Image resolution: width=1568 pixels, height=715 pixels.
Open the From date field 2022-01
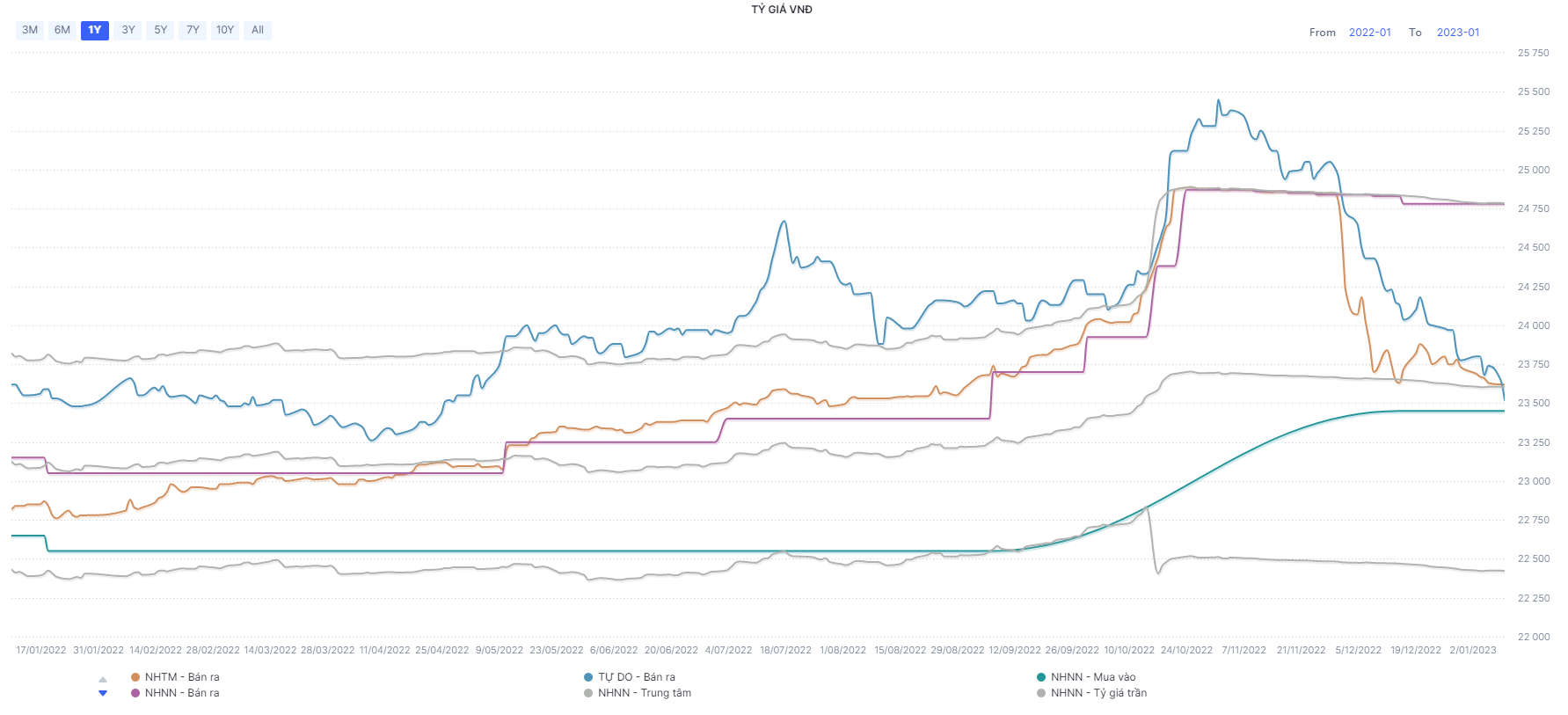(x=1369, y=33)
